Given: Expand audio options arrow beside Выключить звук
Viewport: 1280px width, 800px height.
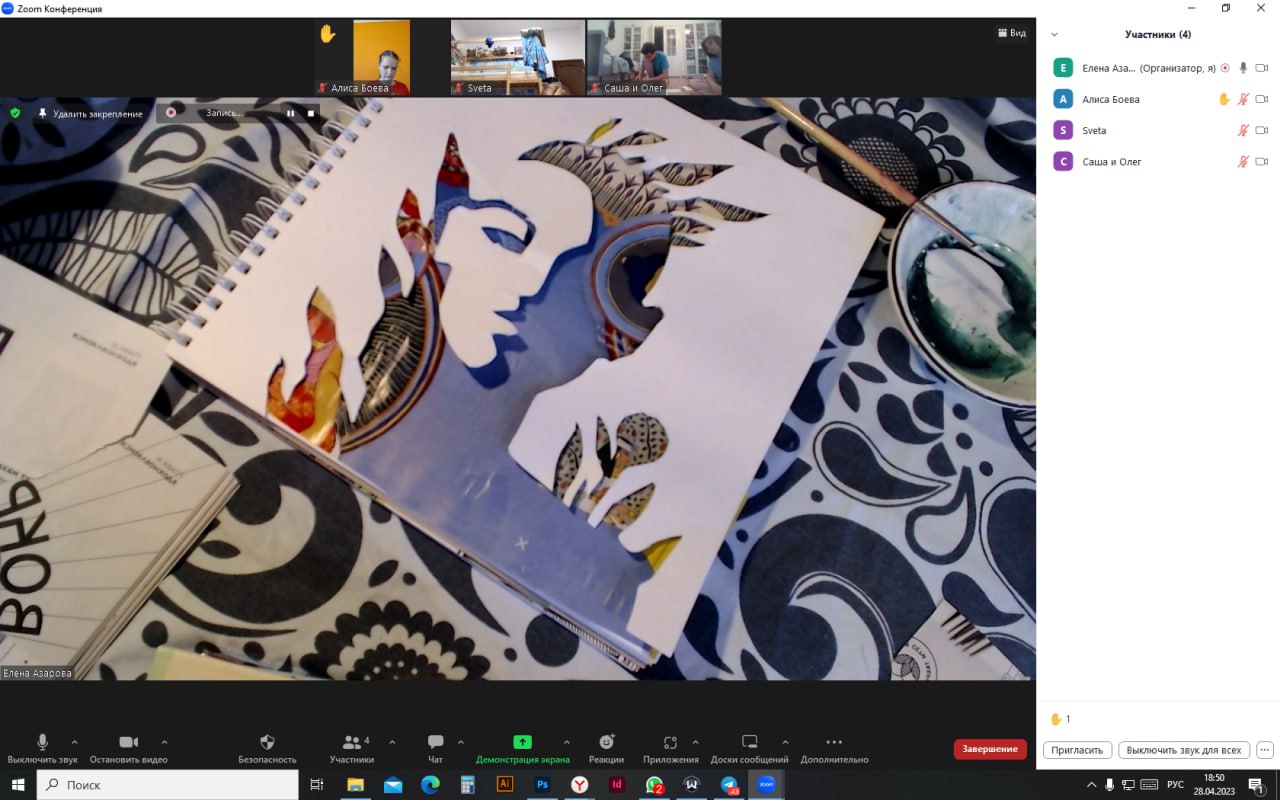Looking at the screenshot, I should point(74,742).
